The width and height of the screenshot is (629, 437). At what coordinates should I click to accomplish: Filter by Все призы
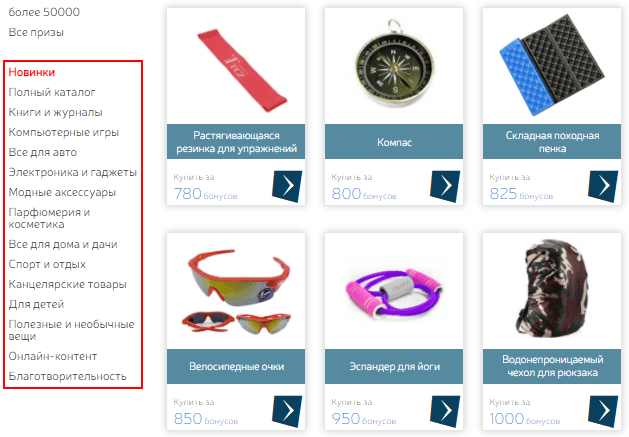click(36, 33)
